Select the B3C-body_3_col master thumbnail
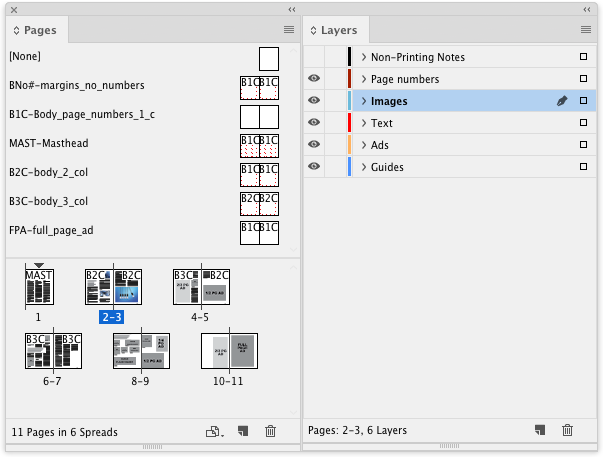The width and height of the screenshot is (603, 459). (260, 204)
